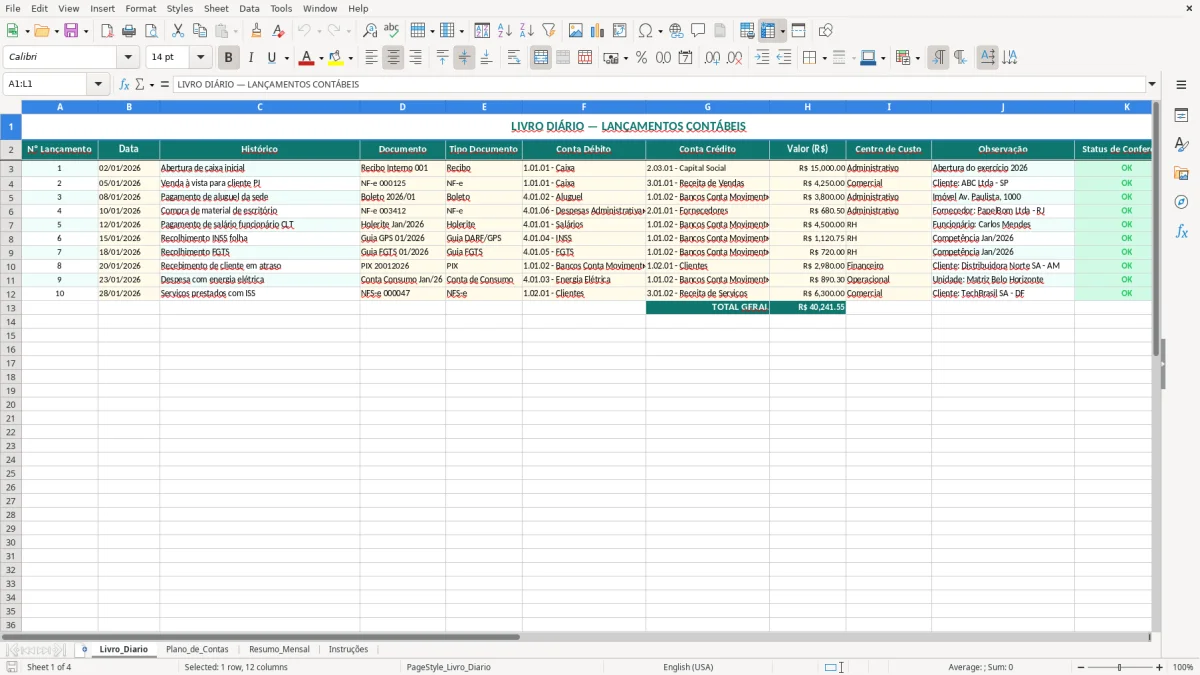Open background color dropdown arrow
Image resolution: width=1200 pixels, height=675 pixels.
(350, 58)
